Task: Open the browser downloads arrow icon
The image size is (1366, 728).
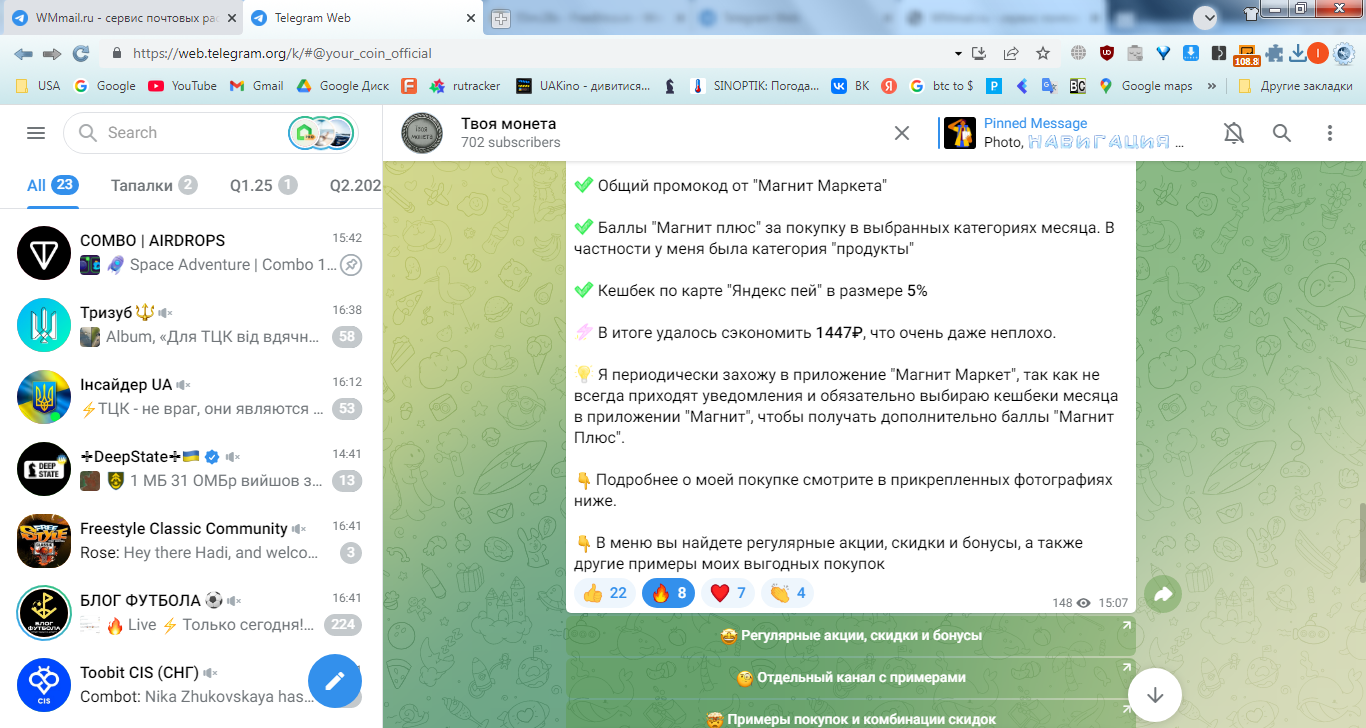Action: pyautogui.click(x=1297, y=53)
